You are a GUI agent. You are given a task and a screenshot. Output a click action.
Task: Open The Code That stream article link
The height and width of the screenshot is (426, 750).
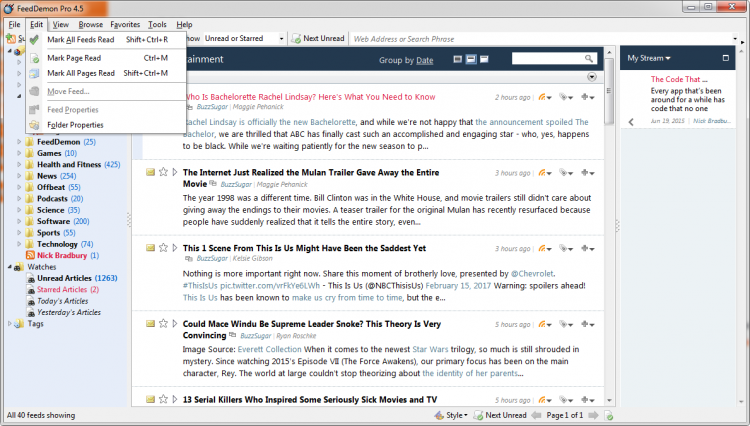tap(679, 79)
